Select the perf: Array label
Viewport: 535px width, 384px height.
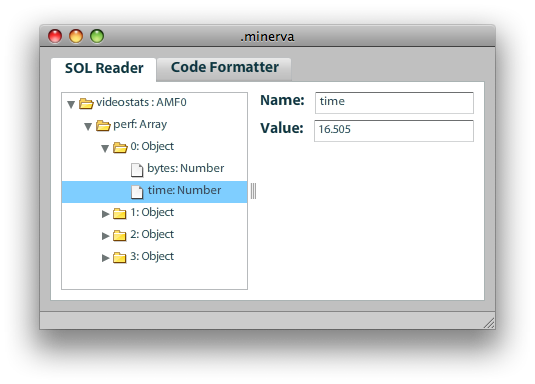point(140,125)
